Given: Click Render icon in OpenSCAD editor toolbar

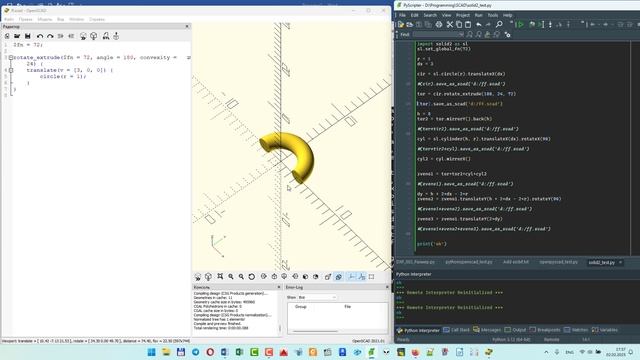Looking at the screenshot, I should point(94,36).
